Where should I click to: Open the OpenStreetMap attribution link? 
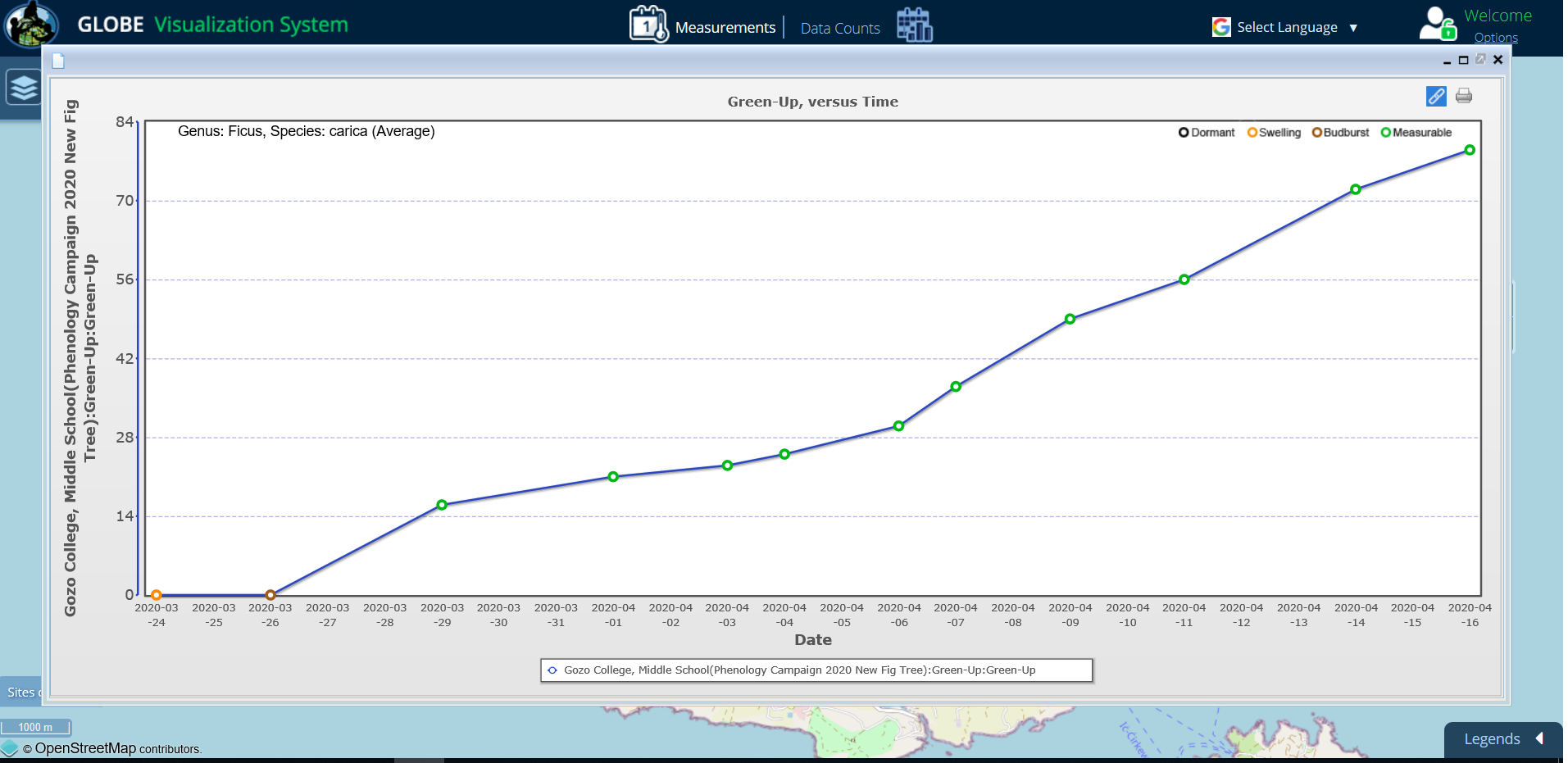[x=85, y=748]
